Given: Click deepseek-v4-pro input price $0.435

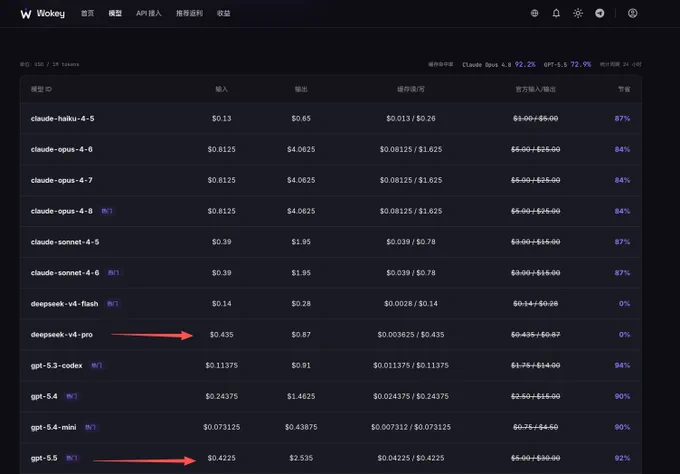Looking at the screenshot, I should (x=222, y=334).
